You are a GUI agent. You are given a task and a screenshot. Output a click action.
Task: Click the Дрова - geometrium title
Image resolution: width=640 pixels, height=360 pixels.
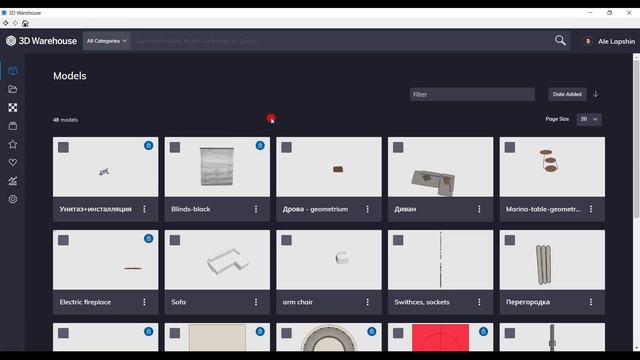315,209
